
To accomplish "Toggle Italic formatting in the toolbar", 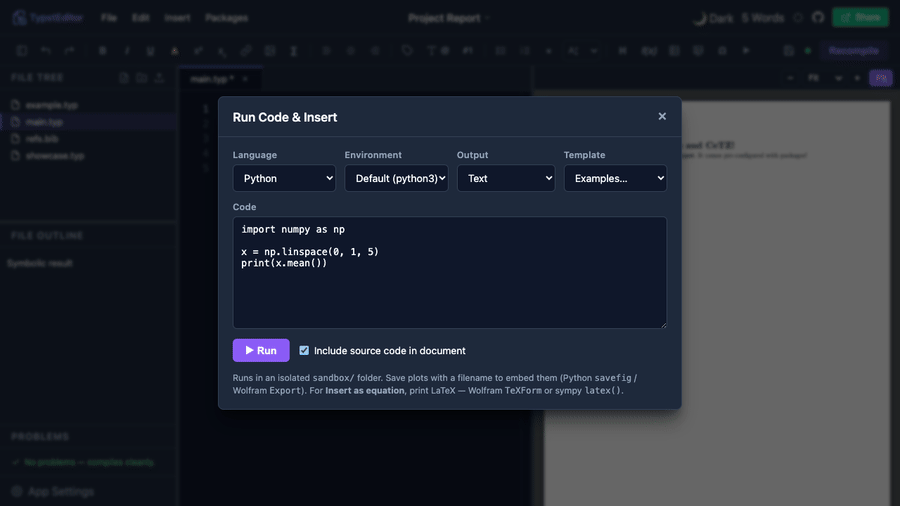I will pos(127,50).
